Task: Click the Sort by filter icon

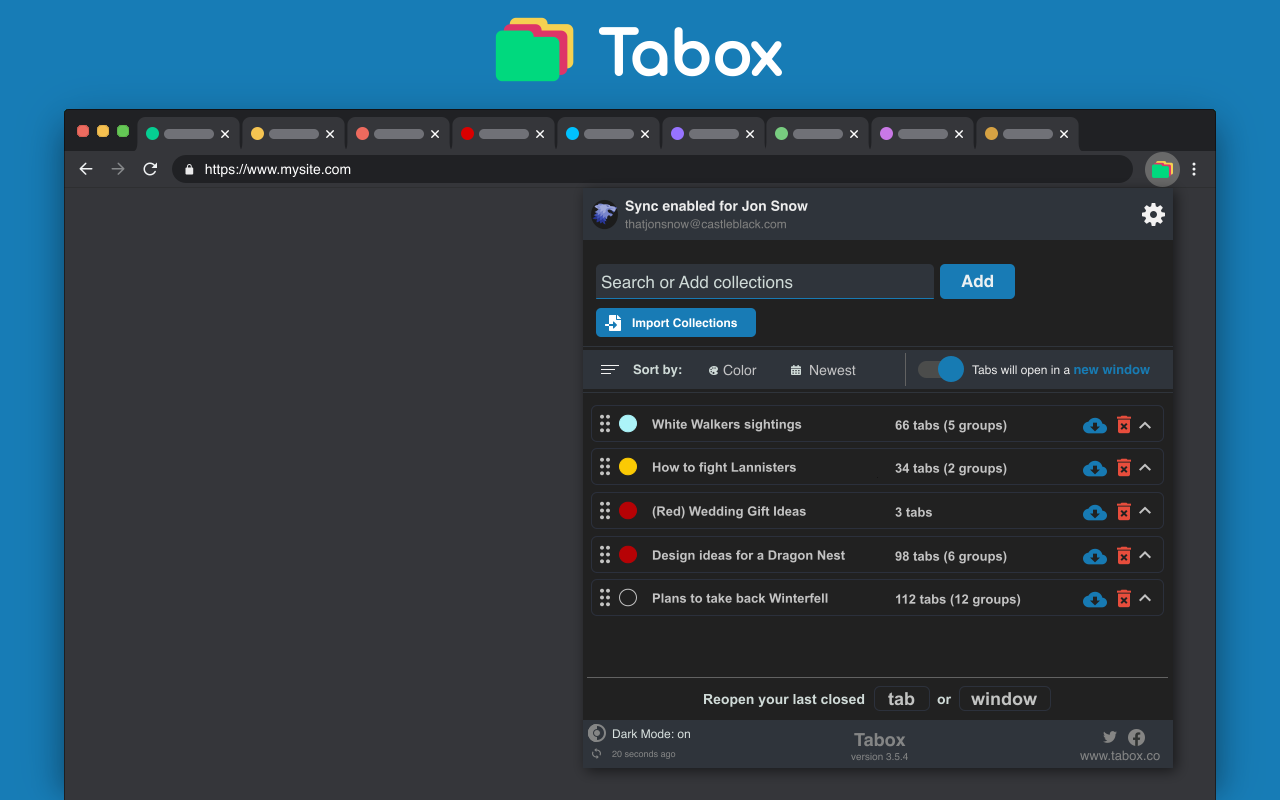Action: pos(609,369)
